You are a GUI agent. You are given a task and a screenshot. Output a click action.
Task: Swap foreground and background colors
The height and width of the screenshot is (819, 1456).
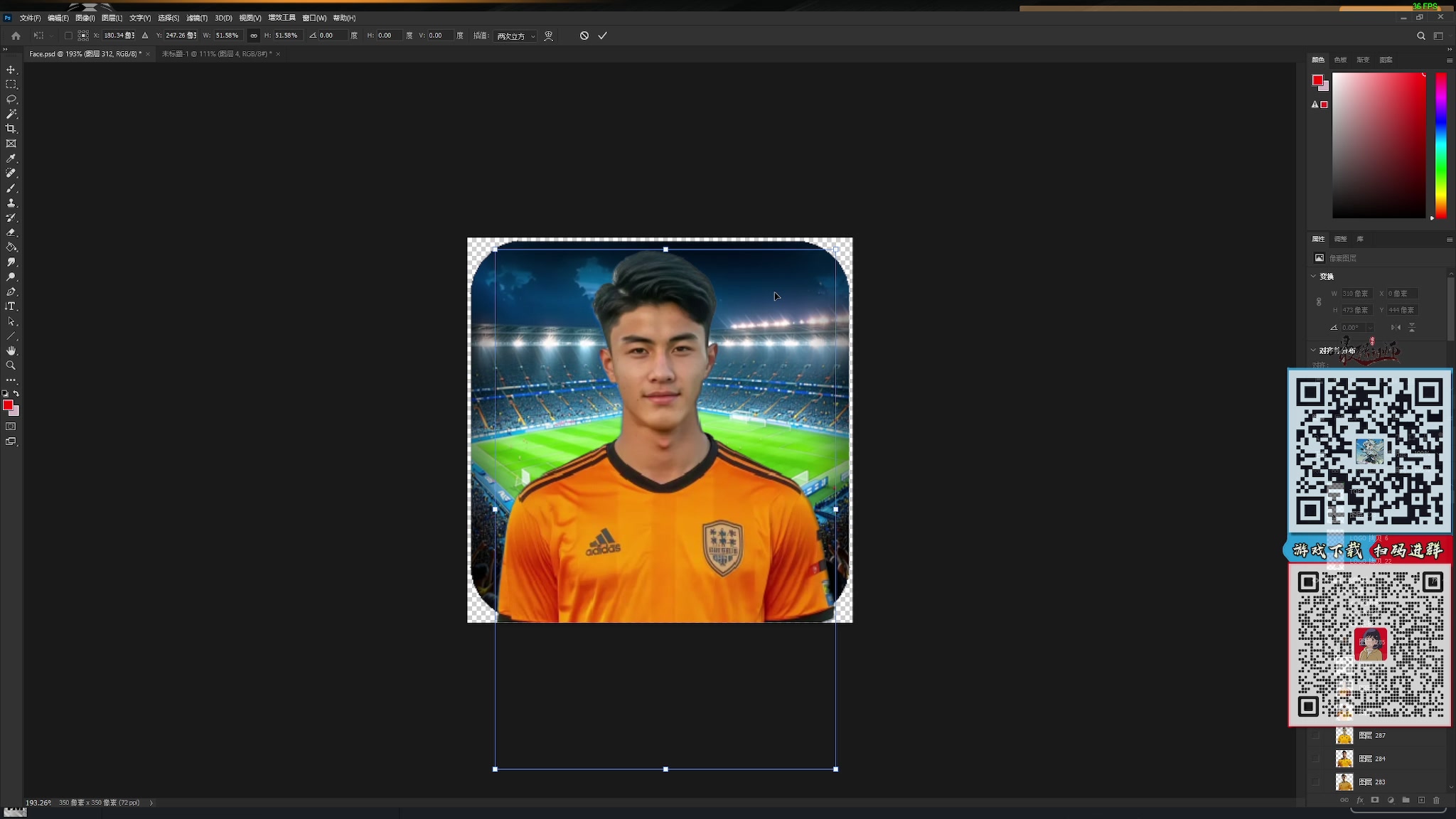click(16, 393)
